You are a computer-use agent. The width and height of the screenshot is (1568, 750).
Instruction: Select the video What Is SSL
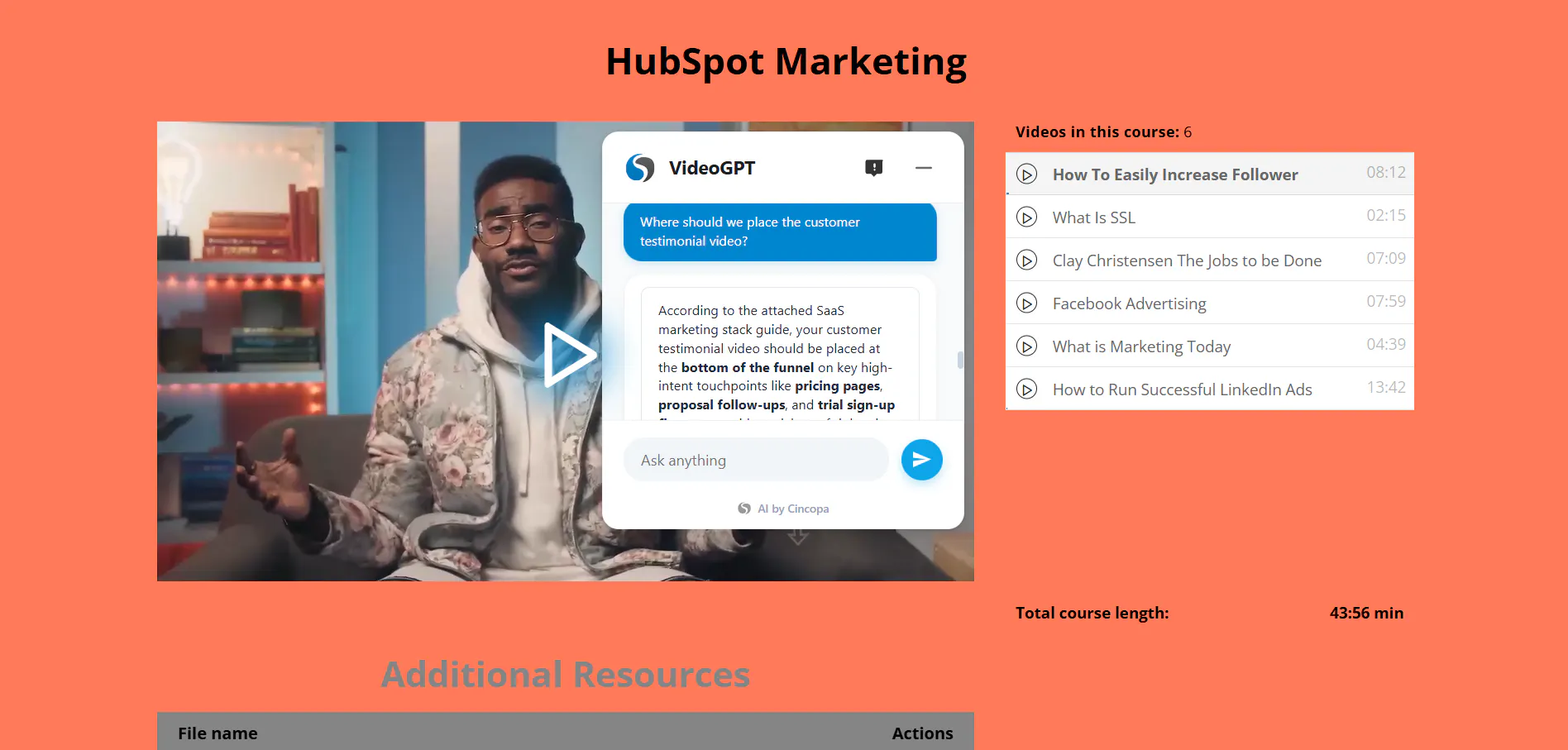1210,217
